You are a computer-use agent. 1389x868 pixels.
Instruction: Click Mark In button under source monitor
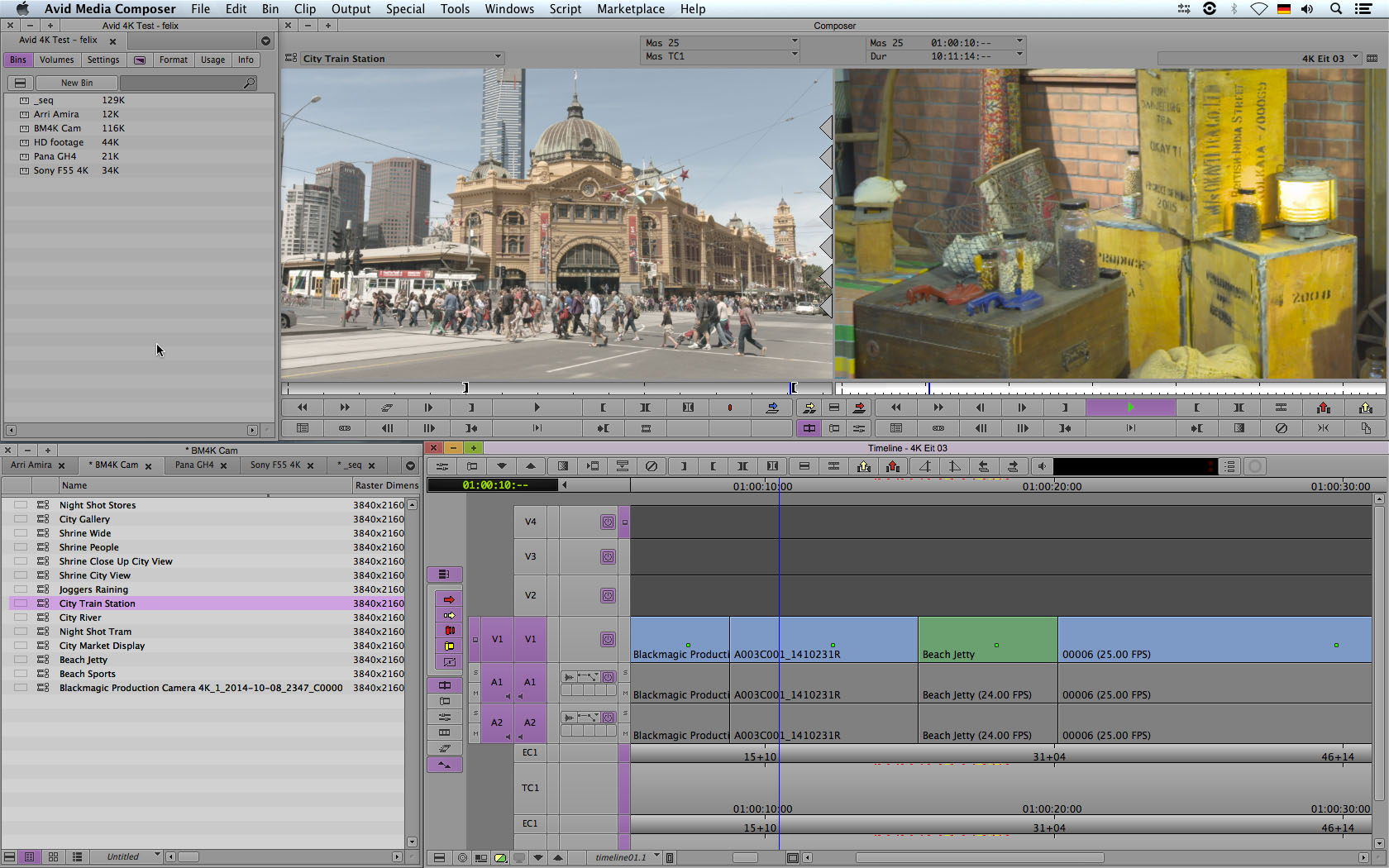coord(603,408)
